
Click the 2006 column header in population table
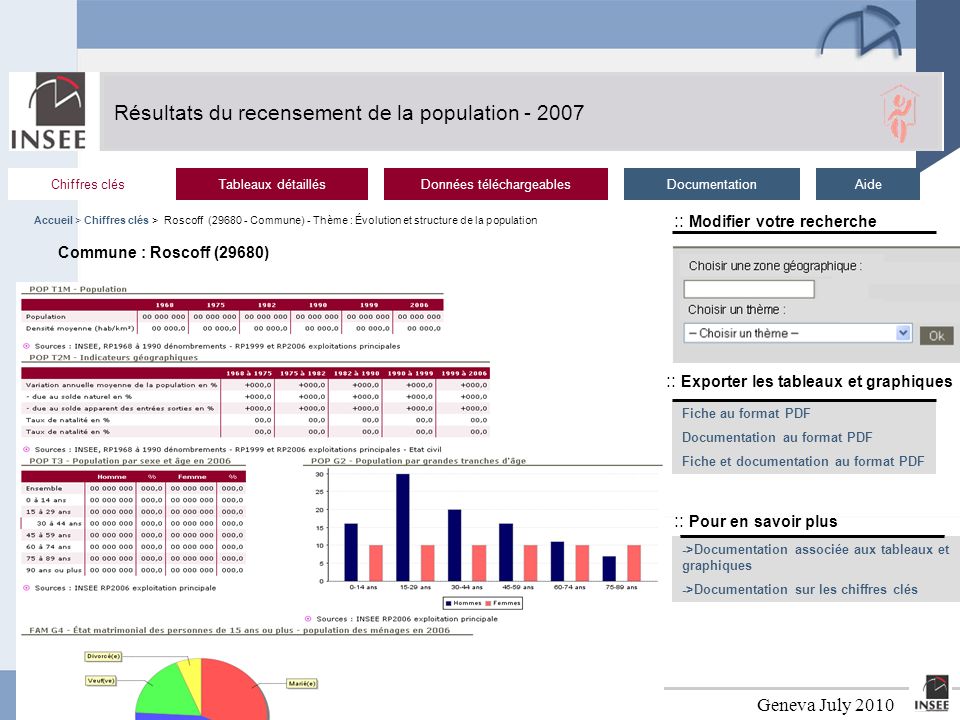(x=419, y=305)
